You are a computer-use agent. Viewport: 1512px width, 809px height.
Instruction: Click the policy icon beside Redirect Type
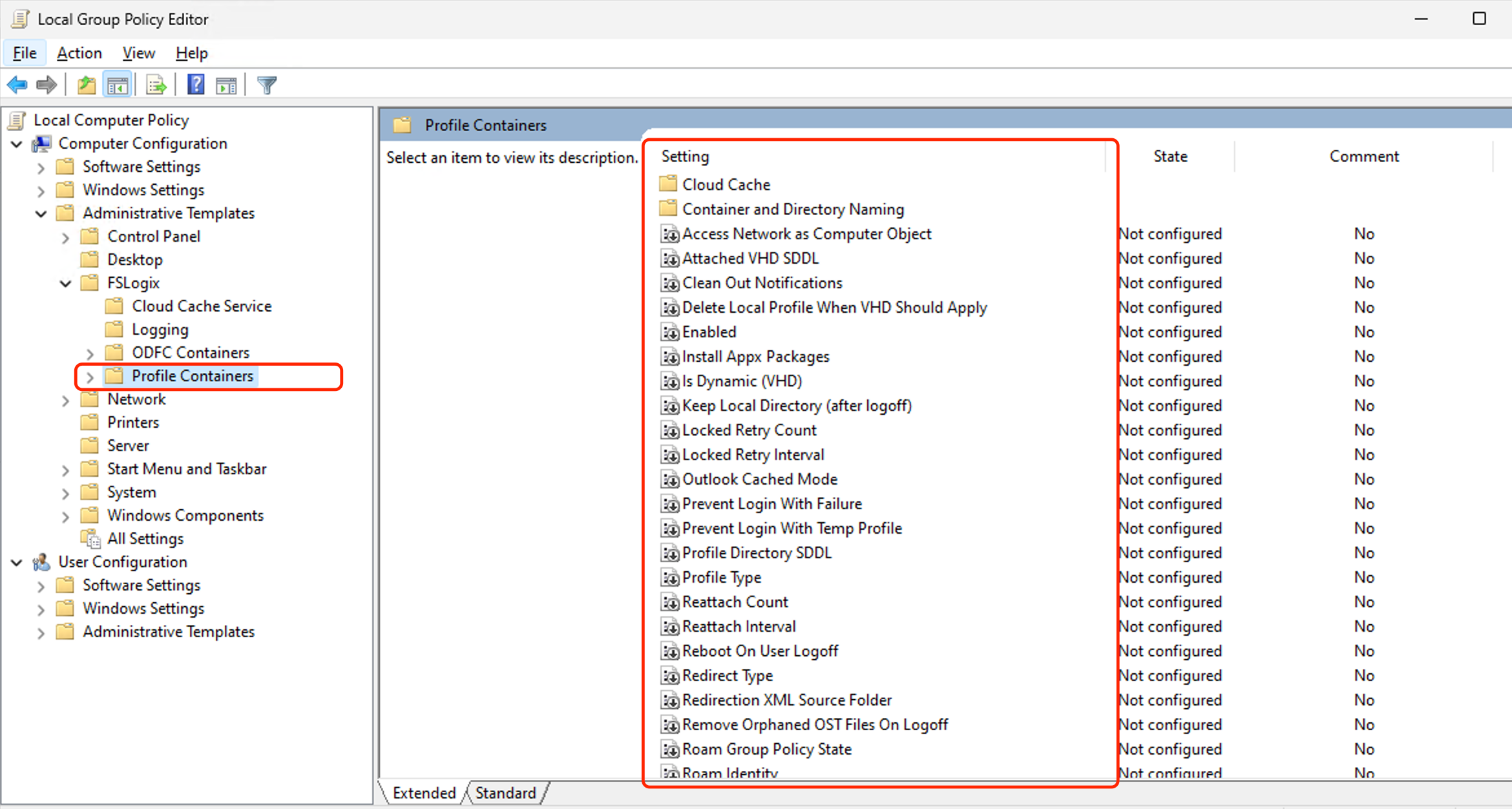[x=670, y=676]
